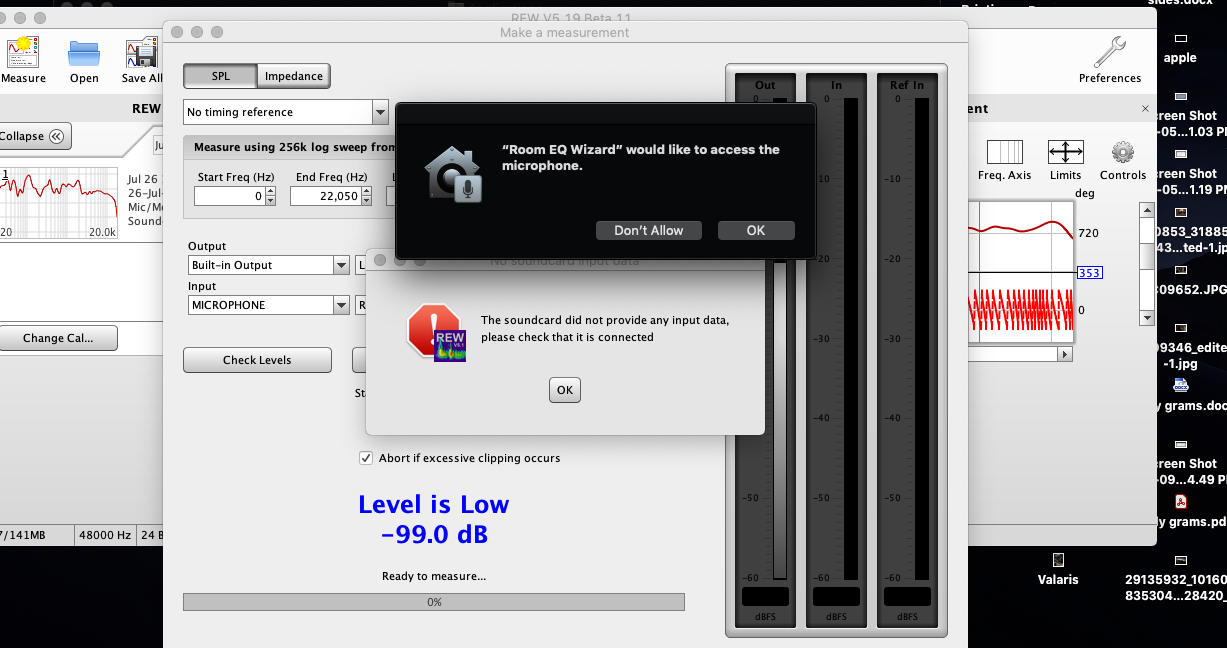Click the "Level is Low" message
Image resolution: width=1227 pixels, height=648 pixels.
coord(434,505)
